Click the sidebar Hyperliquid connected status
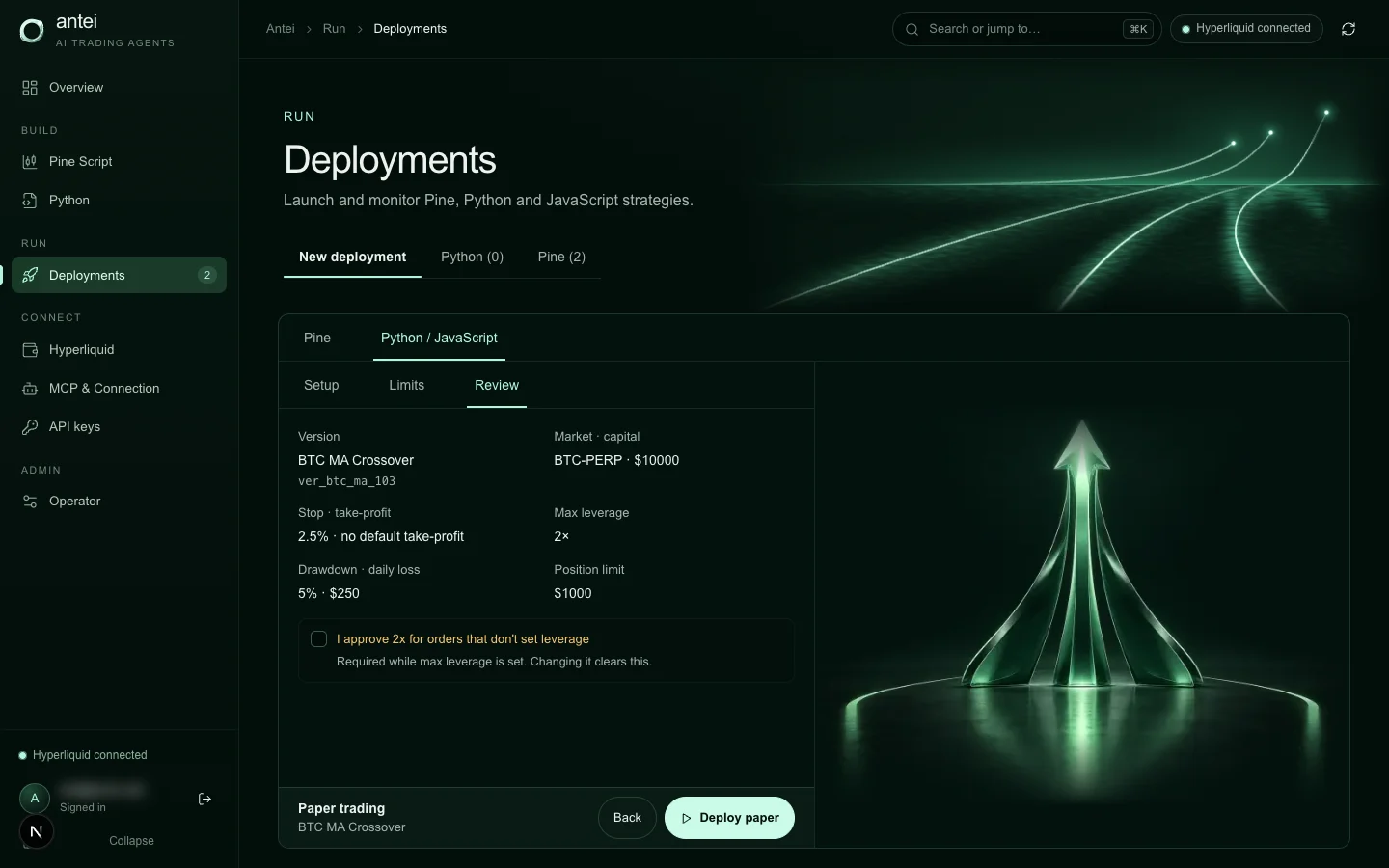 point(83,755)
